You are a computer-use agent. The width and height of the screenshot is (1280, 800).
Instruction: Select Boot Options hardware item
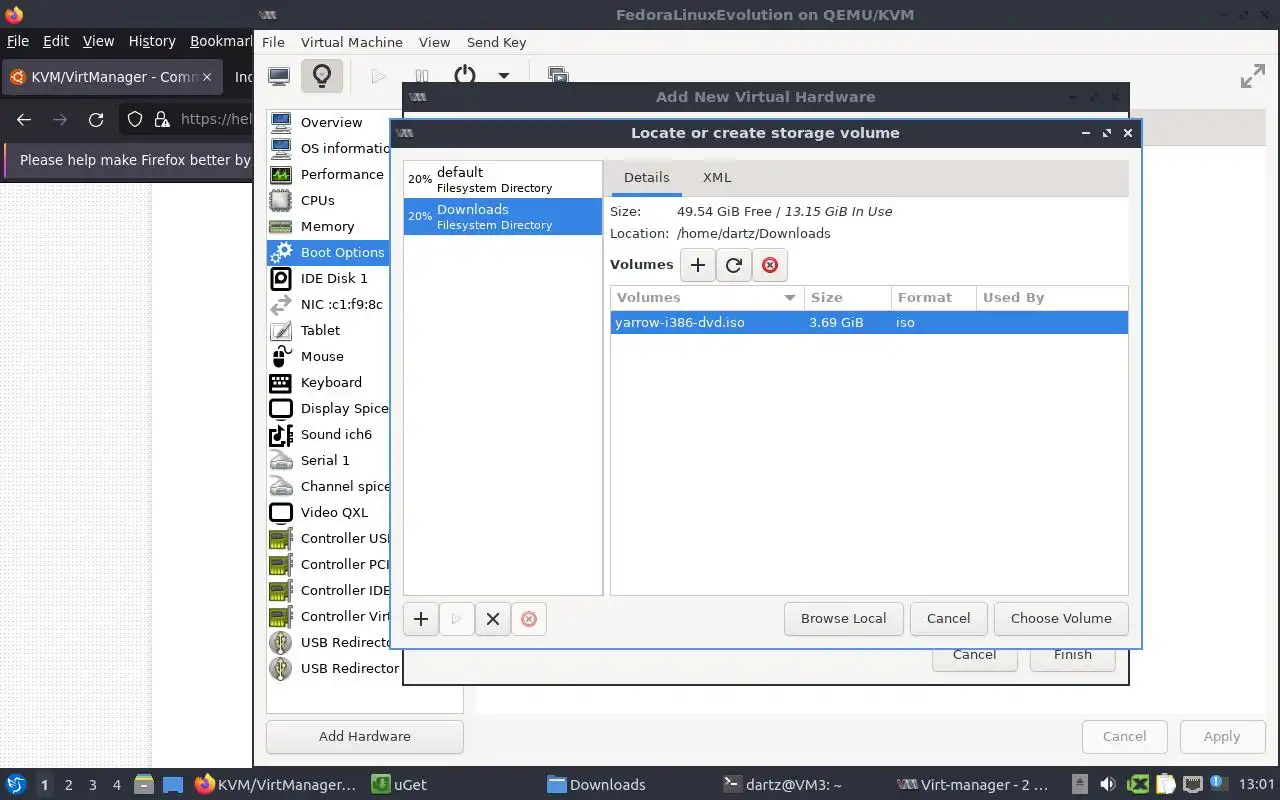click(329, 252)
